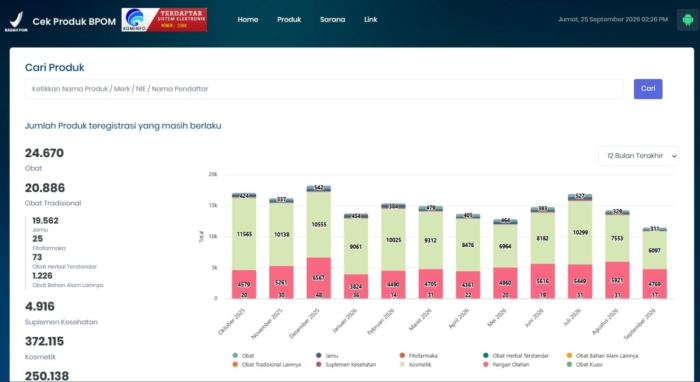Expand the 12 Bulan Terakhir dropdown
This screenshot has height=382, width=700.
tap(638, 156)
